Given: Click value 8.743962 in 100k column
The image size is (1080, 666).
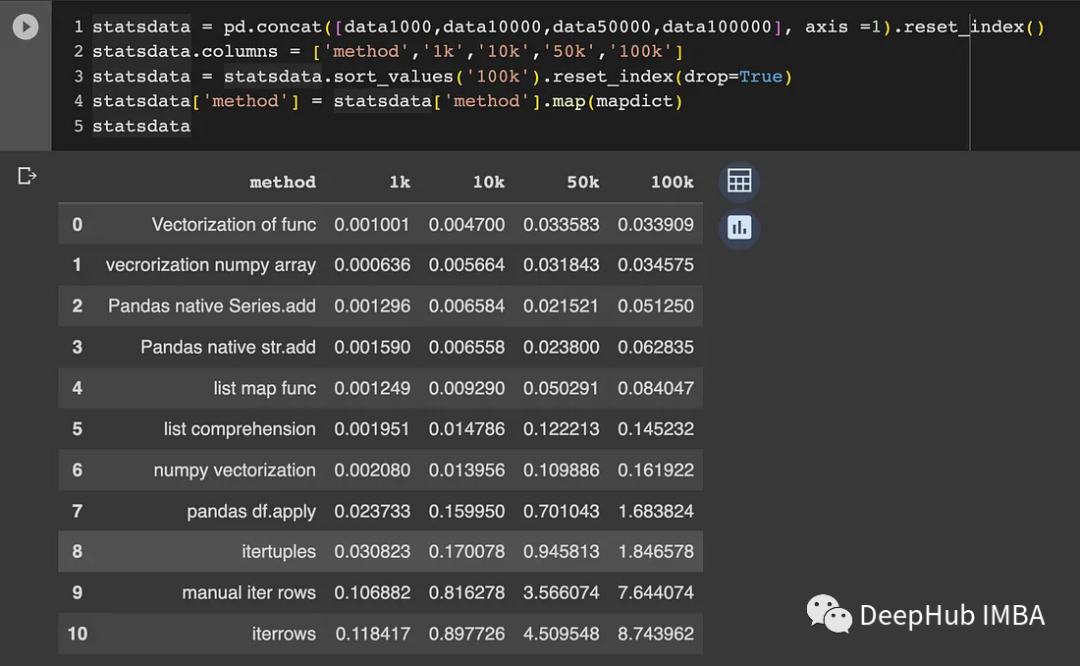Looking at the screenshot, I should (x=656, y=634).
